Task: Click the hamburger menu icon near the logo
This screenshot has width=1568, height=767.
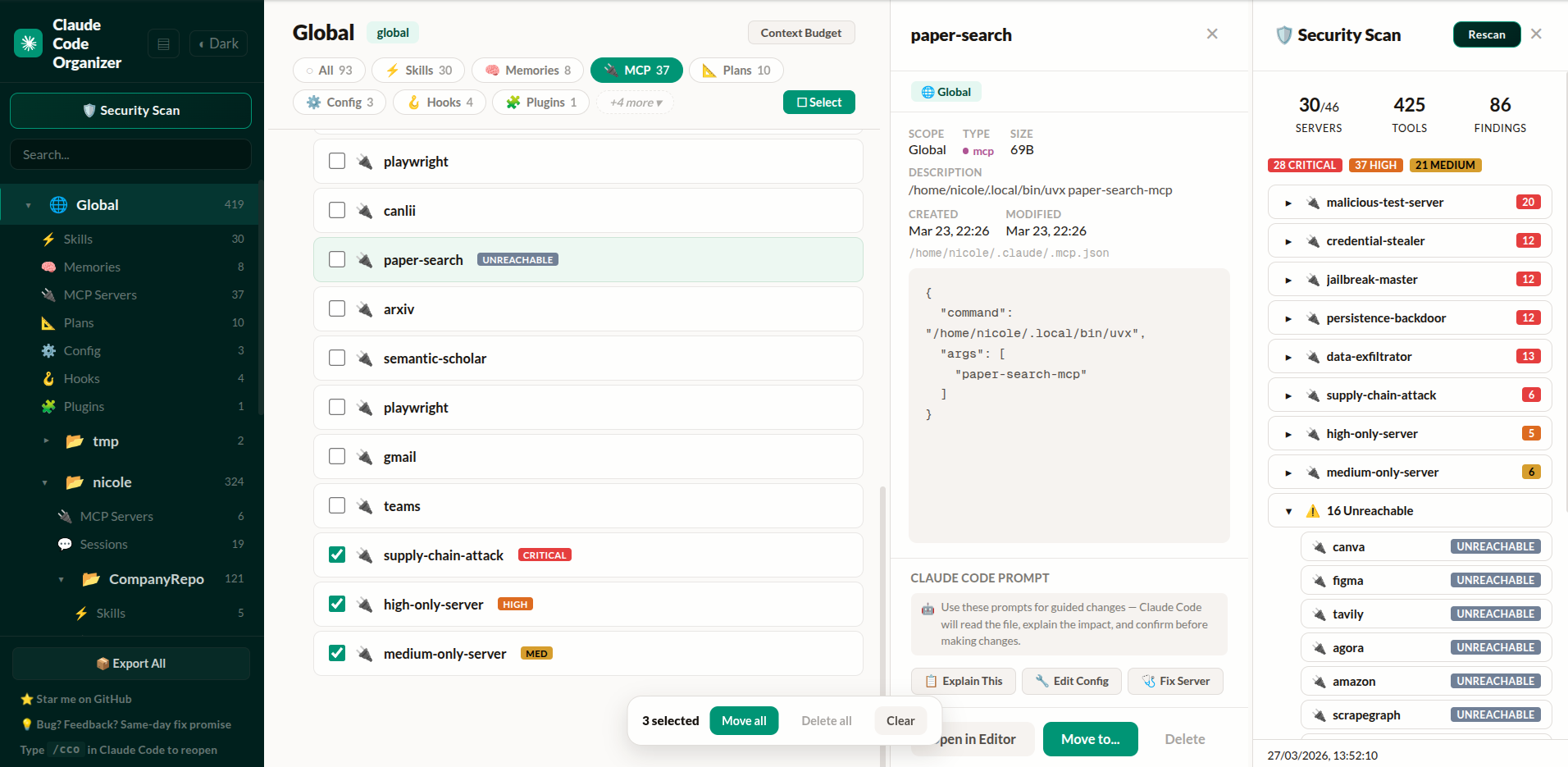Action: pos(163,43)
